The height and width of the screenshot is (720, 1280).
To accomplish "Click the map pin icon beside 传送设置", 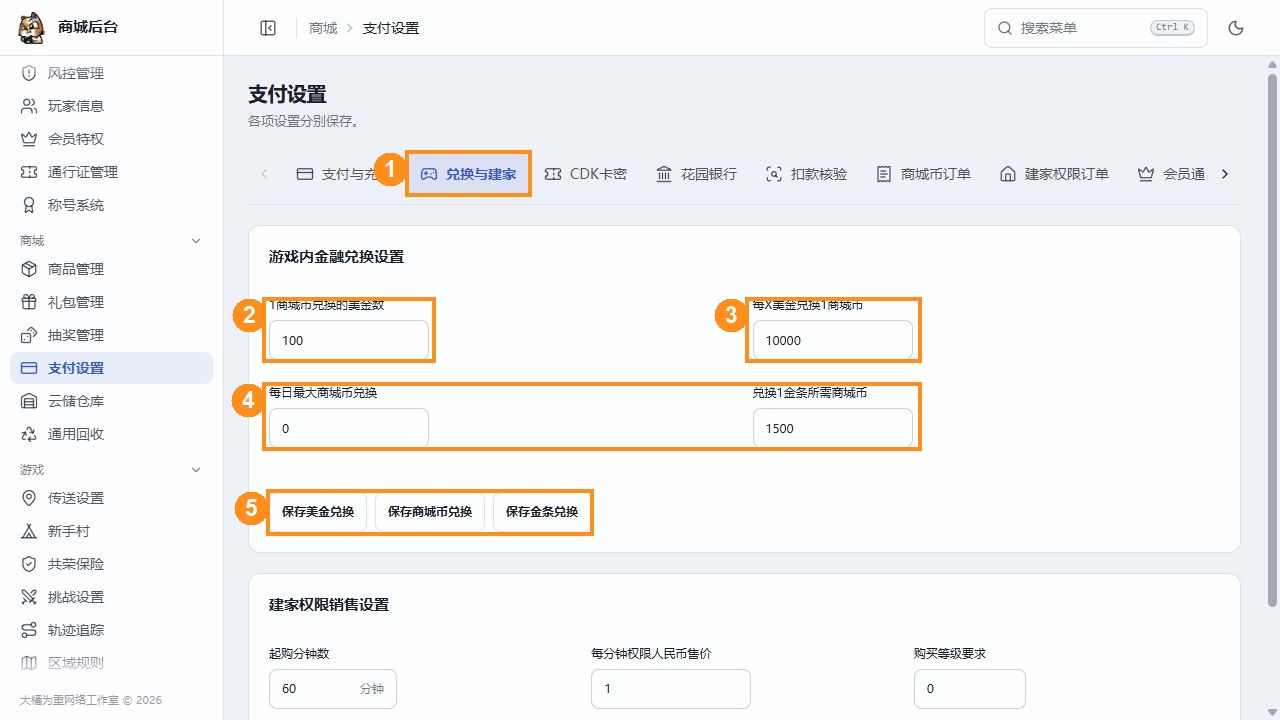I will pos(29,498).
